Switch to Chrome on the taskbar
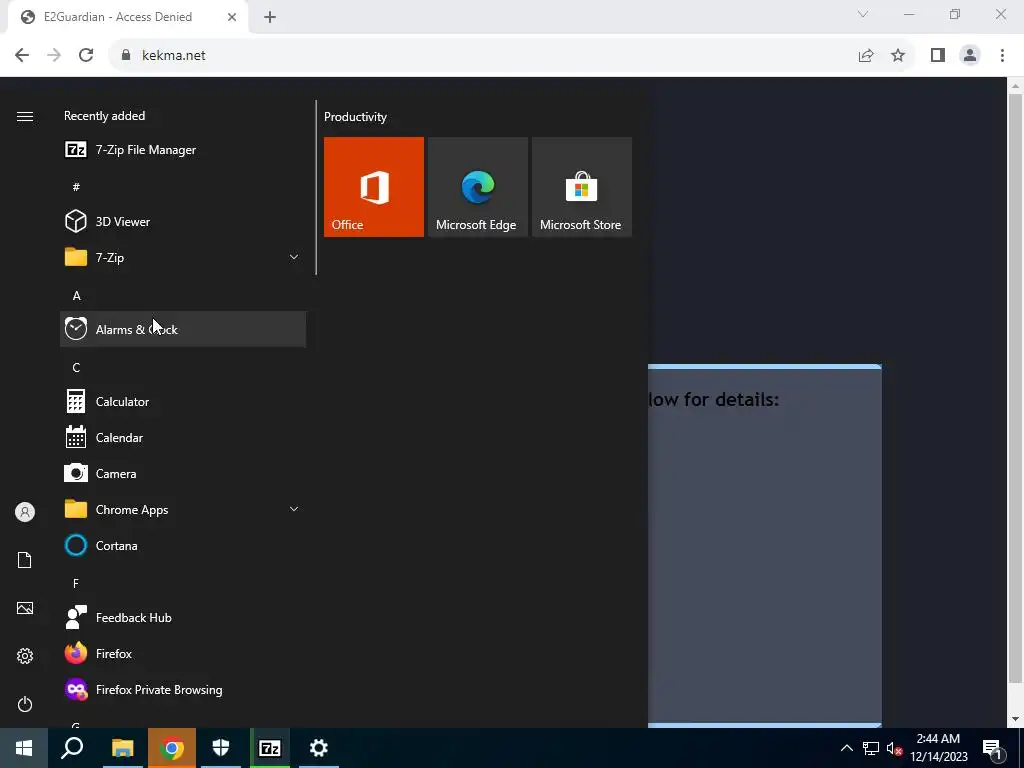Image resolution: width=1024 pixels, height=768 pixels. pos(172,748)
